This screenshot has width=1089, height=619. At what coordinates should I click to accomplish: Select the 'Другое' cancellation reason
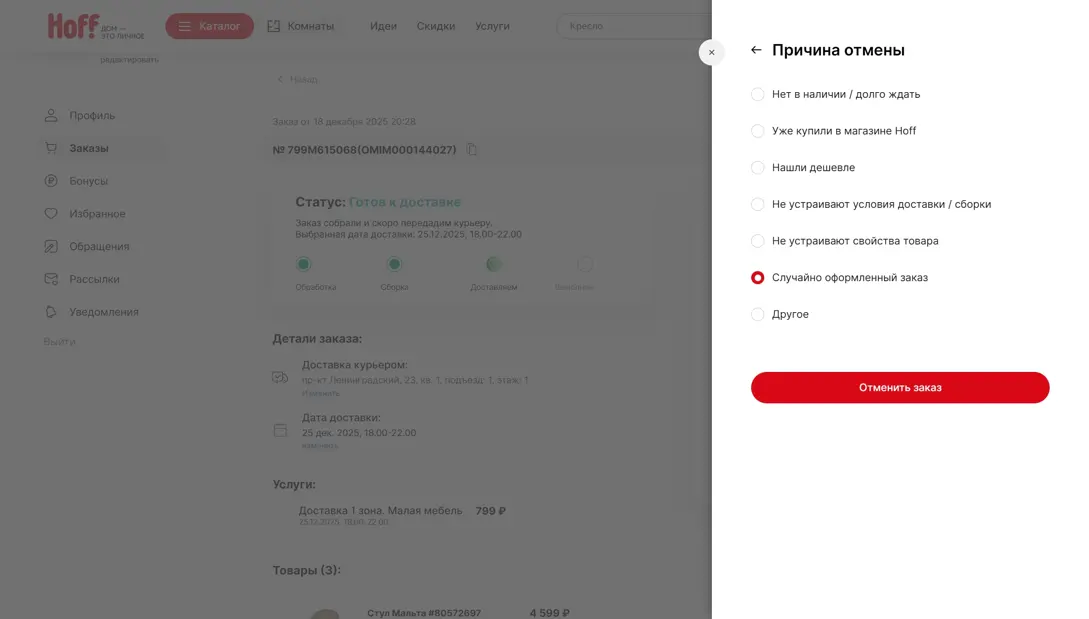tap(758, 314)
